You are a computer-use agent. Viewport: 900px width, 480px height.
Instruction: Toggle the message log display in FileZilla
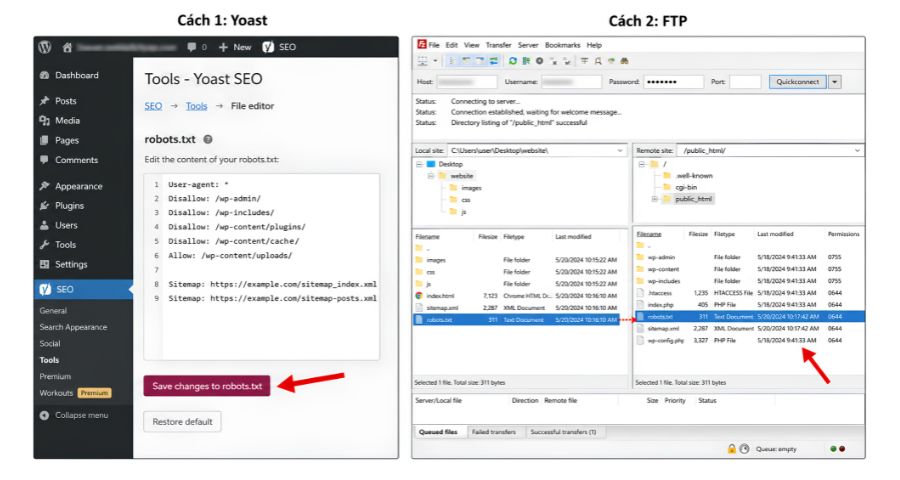[x=451, y=61]
